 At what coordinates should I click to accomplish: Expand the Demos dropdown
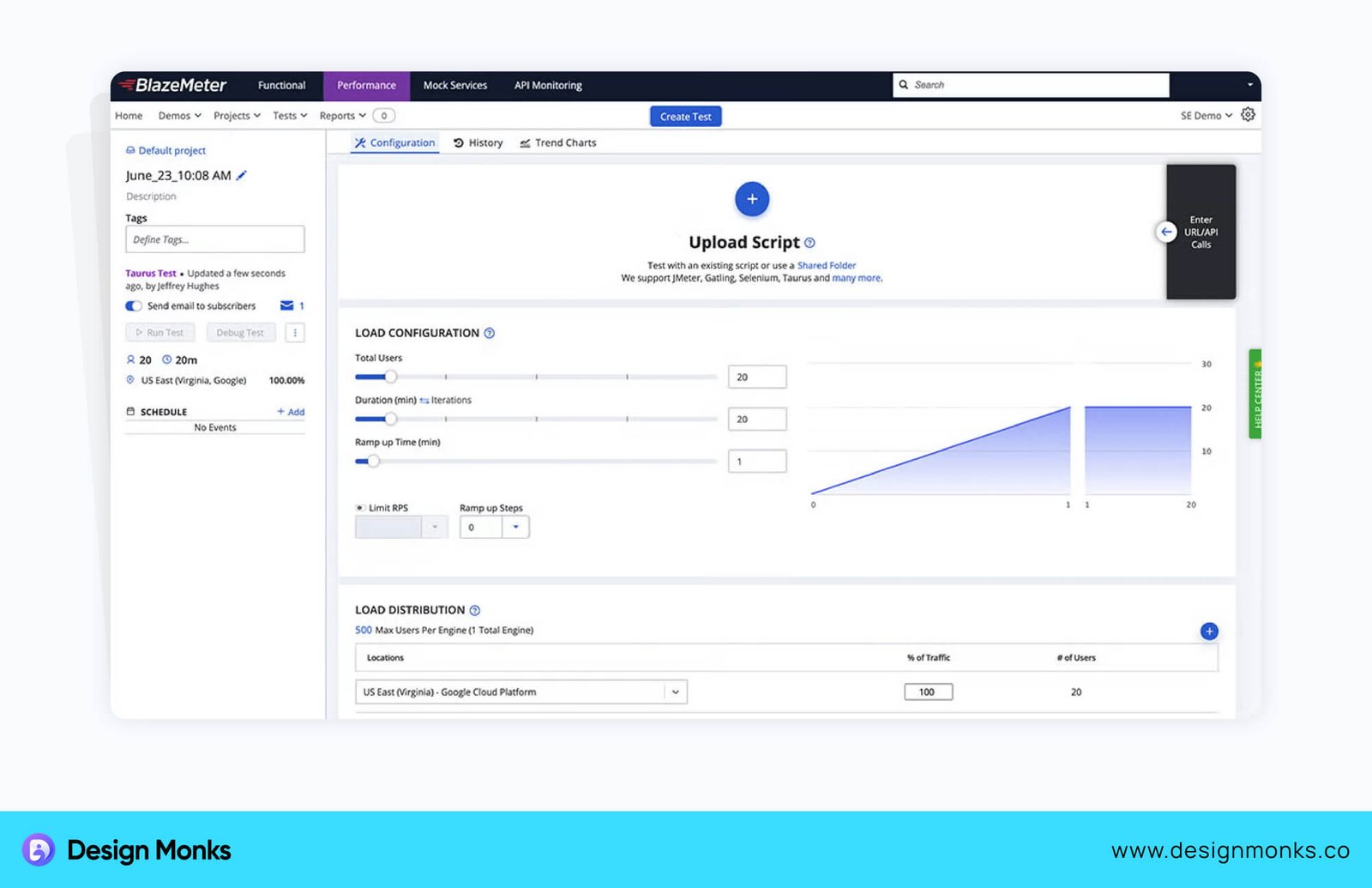coord(179,116)
